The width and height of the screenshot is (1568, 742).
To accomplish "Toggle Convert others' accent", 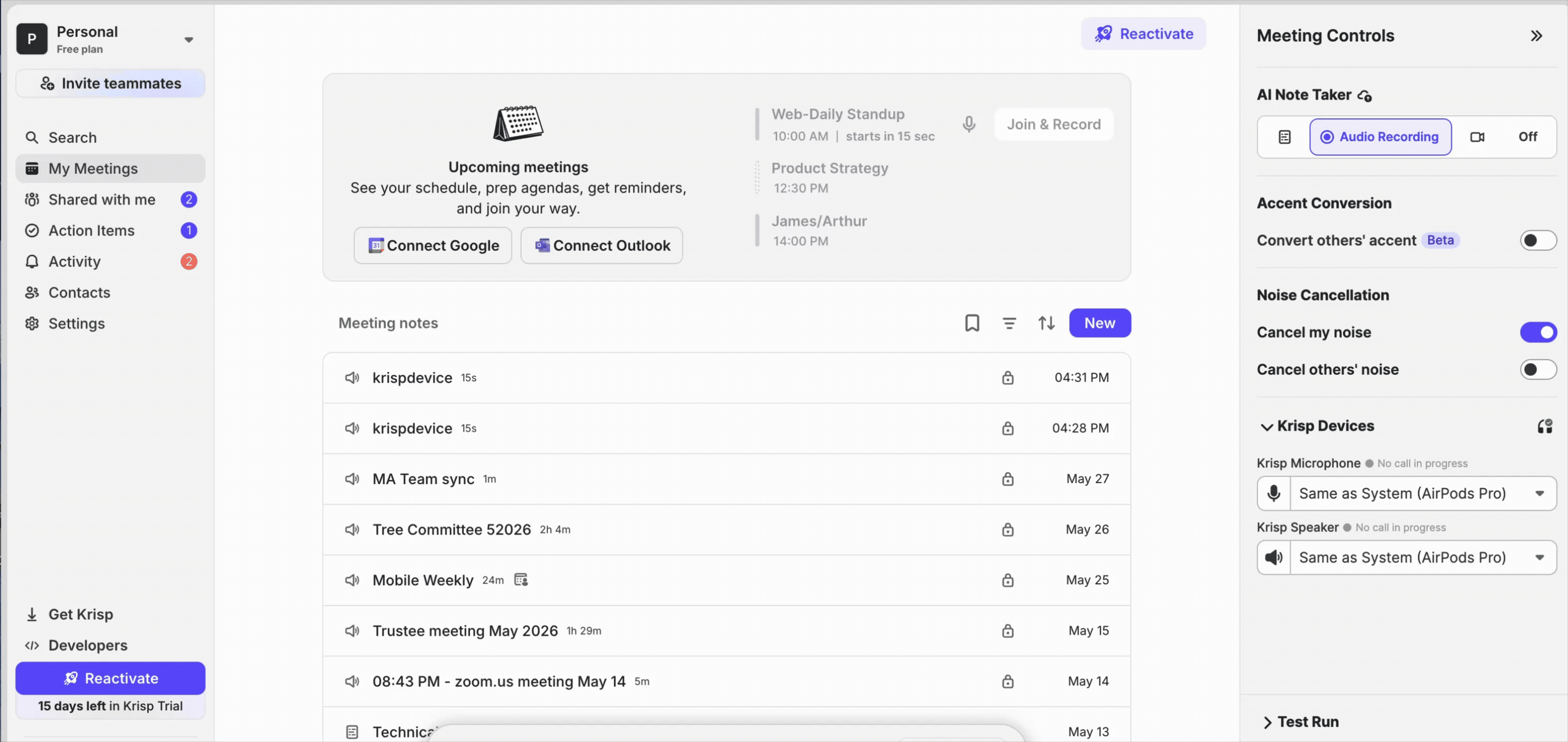I will 1538,241.
